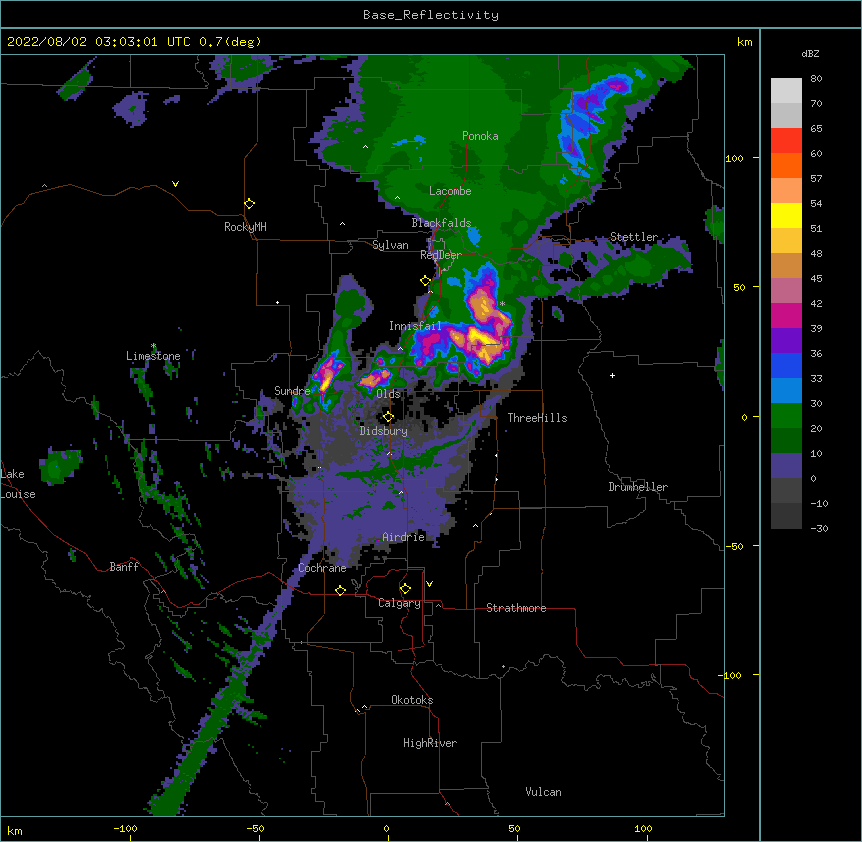
Task: Click the Blackfalds city label
Action: (x=441, y=223)
